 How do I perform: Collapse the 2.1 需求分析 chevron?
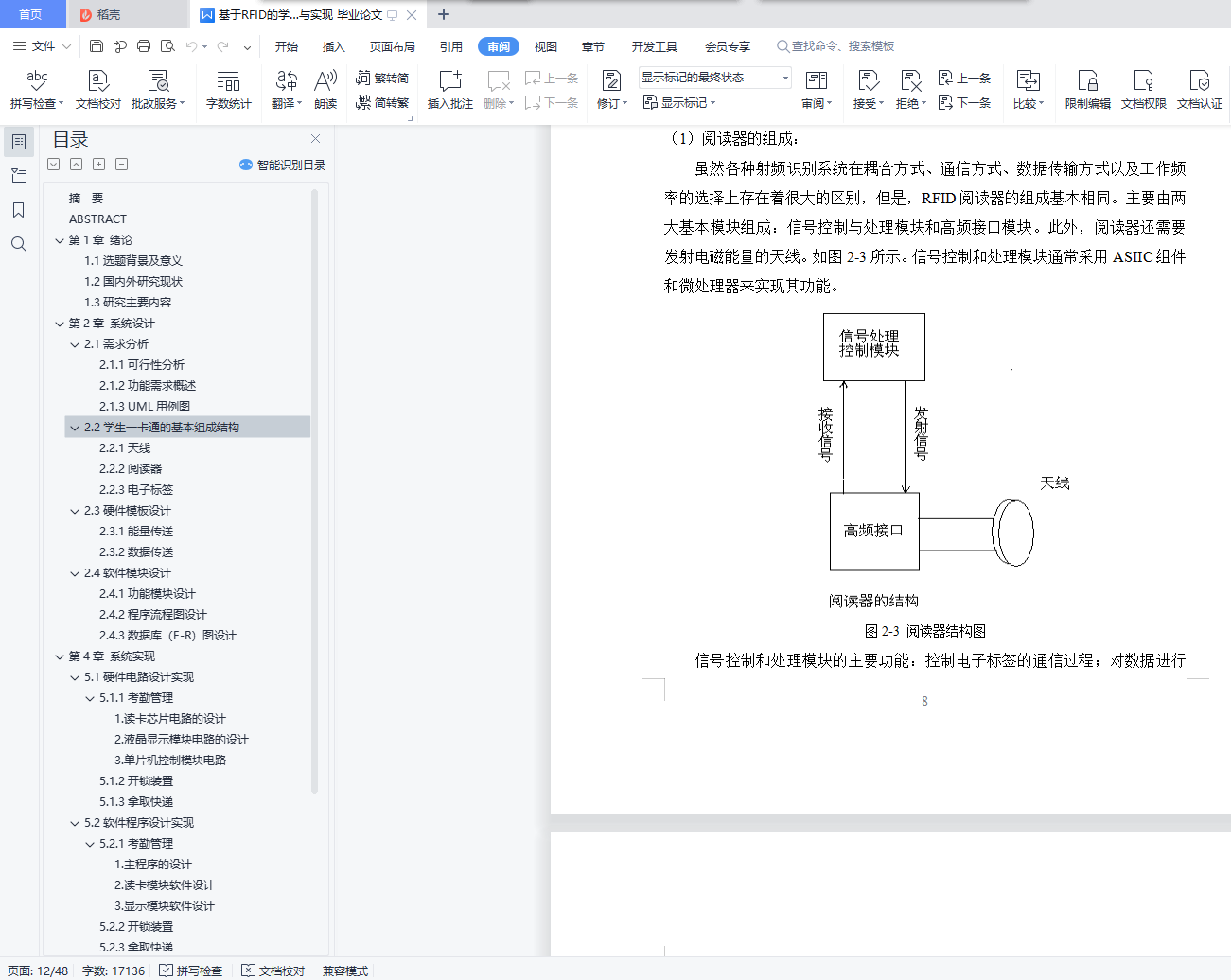pyautogui.click(x=75, y=344)
